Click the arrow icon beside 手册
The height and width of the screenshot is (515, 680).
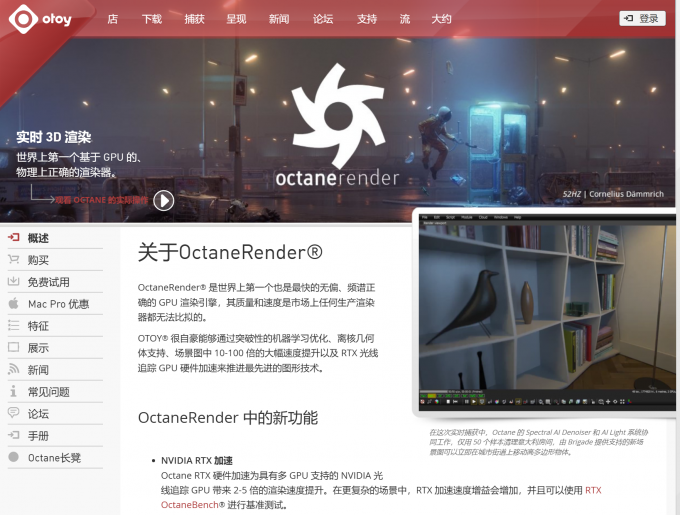pyautogui.click(x=13, y=435)
